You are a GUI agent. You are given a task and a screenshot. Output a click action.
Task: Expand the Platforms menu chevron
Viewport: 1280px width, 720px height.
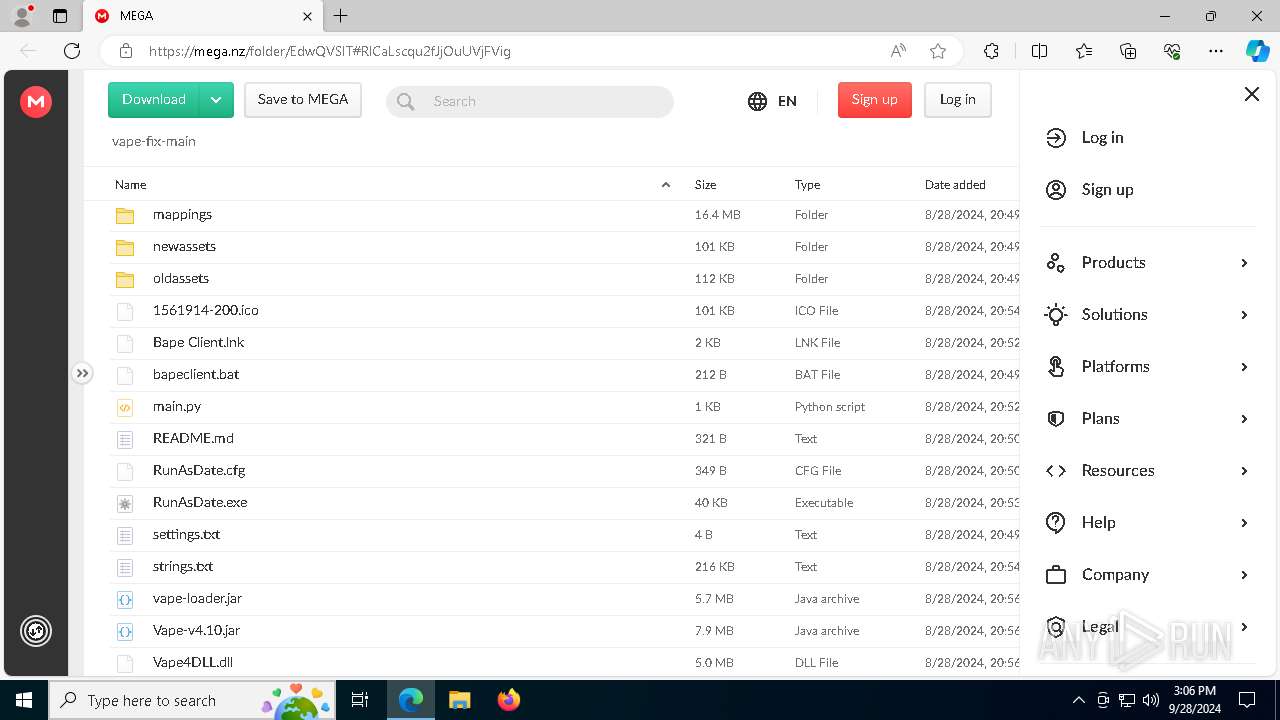point(1244,367)
